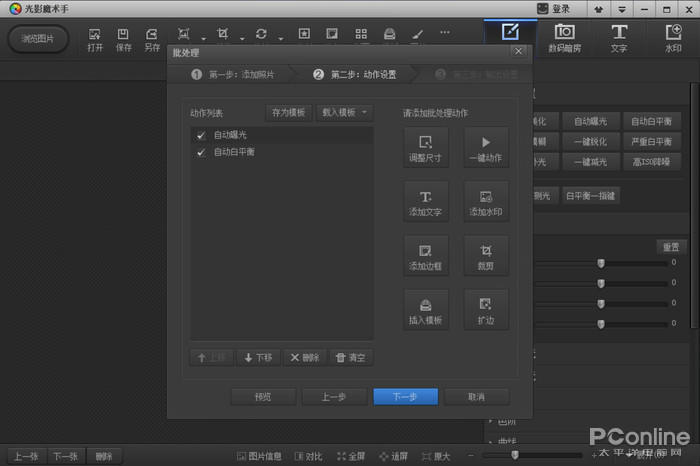The height and width of the screenshot is (466, 700).
Task: Uncheck the 自动曝光 action checkbox
Action: tap(201, 135)
